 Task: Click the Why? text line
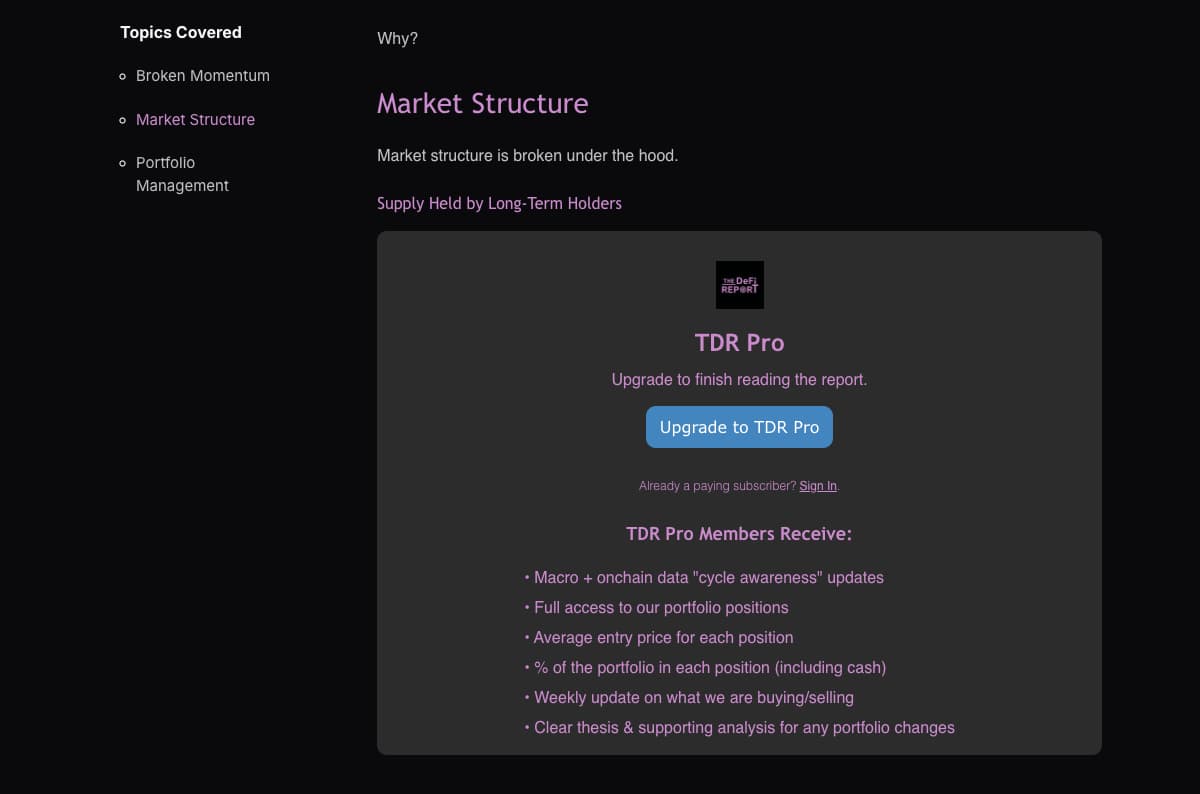click(x=395, y=38)
